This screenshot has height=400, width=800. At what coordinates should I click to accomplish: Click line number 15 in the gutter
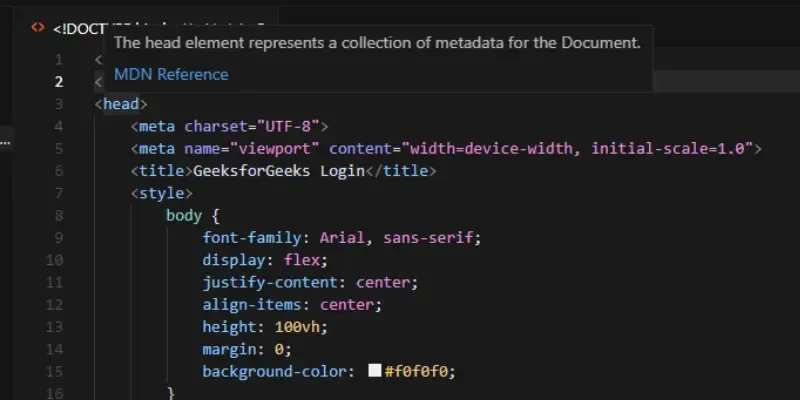[x=56, y=371]
